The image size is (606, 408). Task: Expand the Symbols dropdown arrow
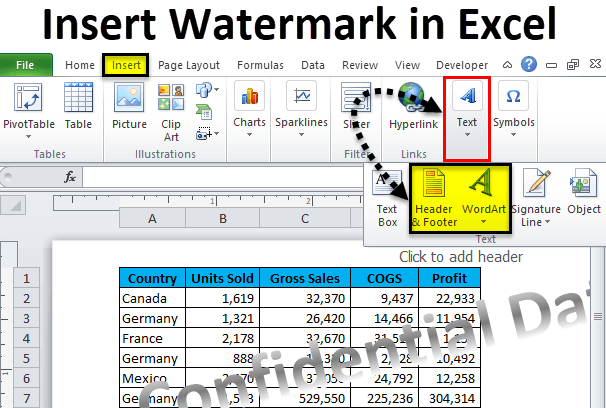(x=513, y=134)
